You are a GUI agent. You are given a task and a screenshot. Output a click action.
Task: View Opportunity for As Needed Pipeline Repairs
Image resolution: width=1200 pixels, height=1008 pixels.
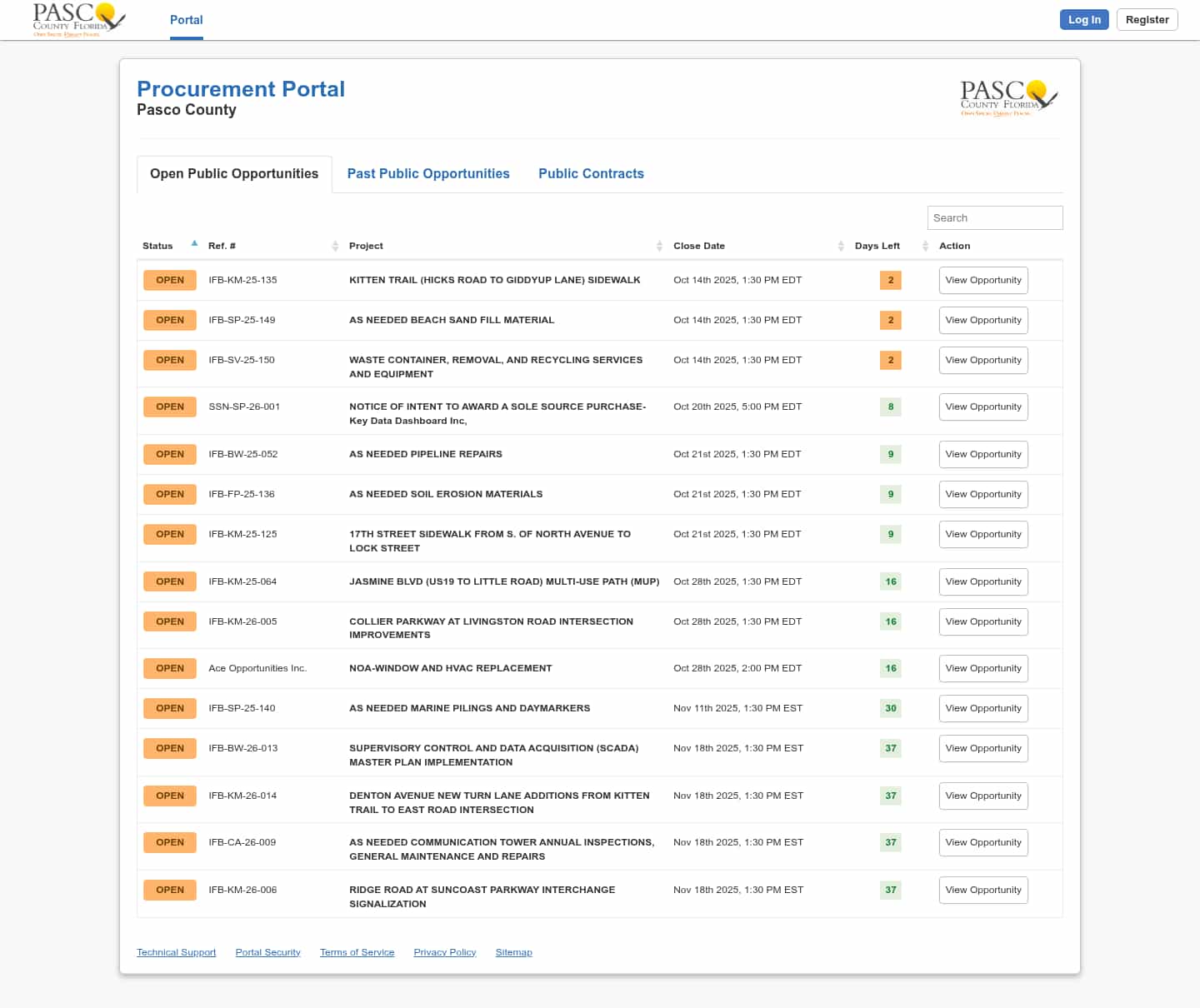983,454
